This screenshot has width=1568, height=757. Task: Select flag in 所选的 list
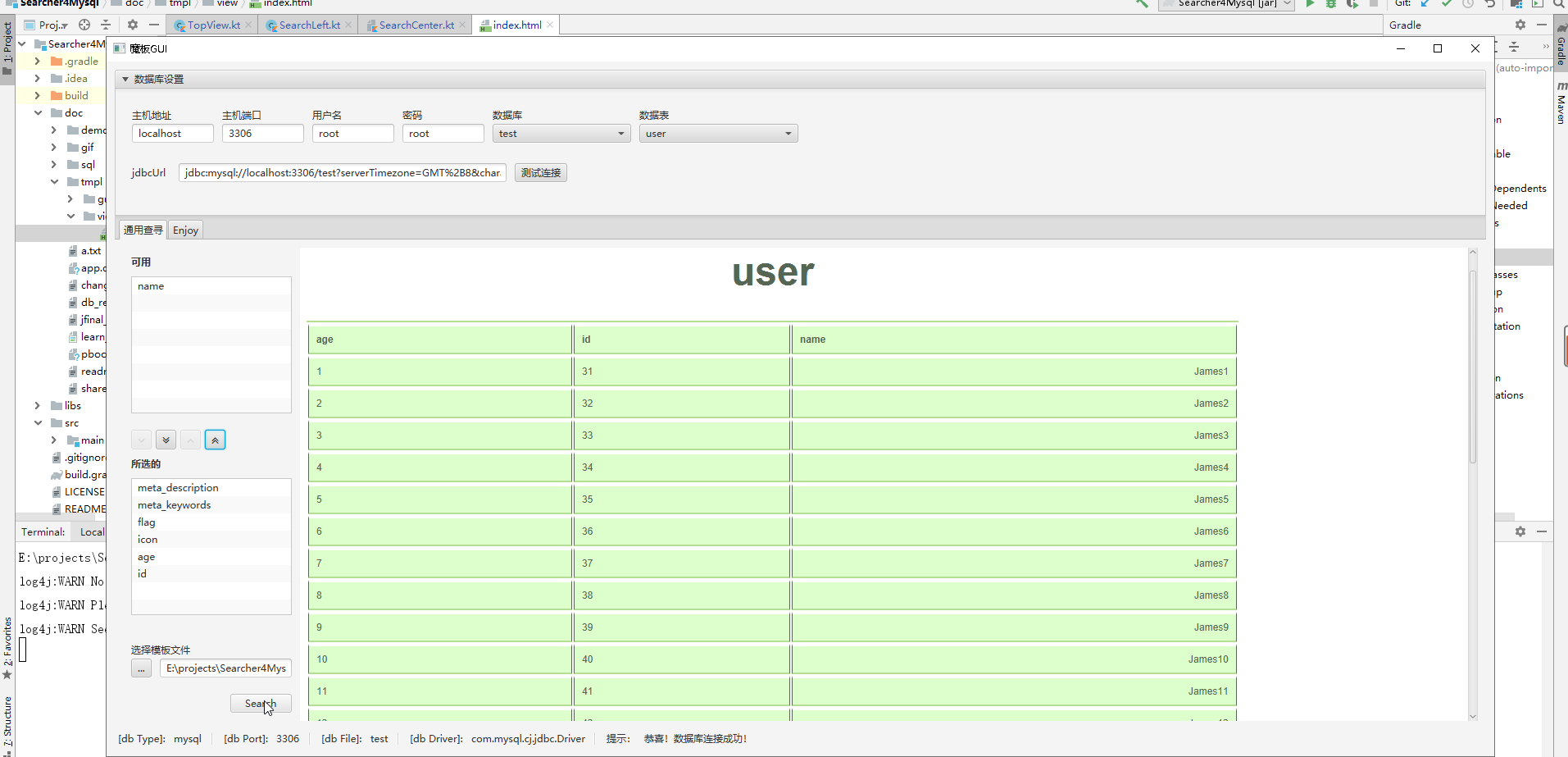211,522
